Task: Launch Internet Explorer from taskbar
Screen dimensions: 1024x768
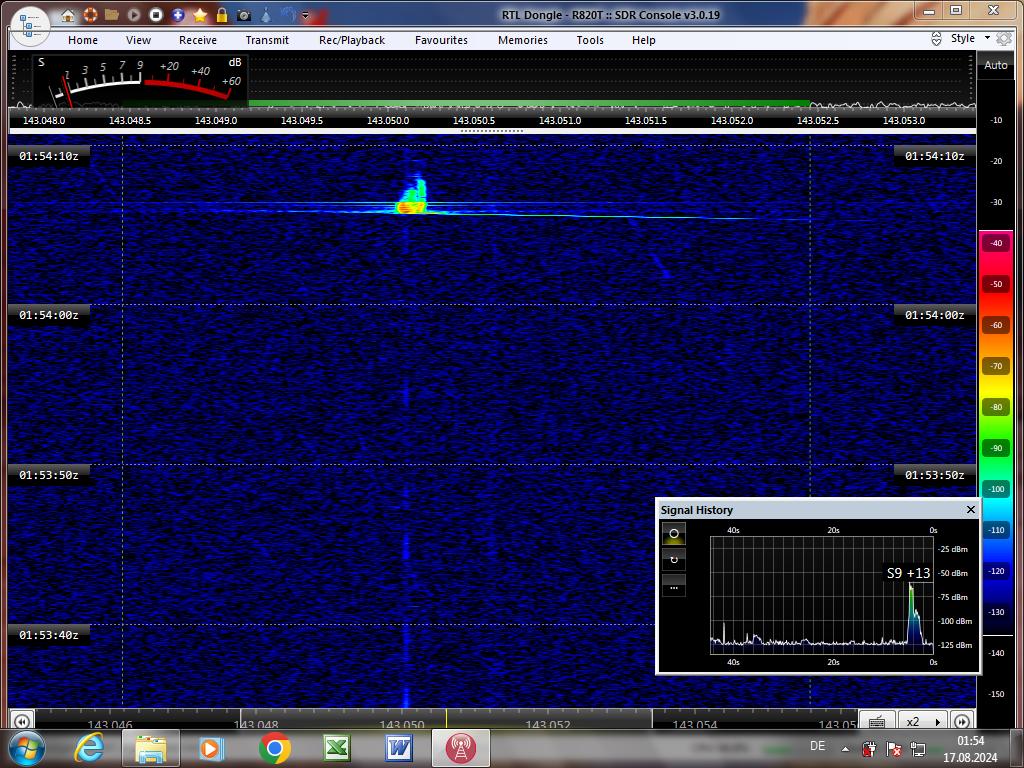Action: click(90, 748)
